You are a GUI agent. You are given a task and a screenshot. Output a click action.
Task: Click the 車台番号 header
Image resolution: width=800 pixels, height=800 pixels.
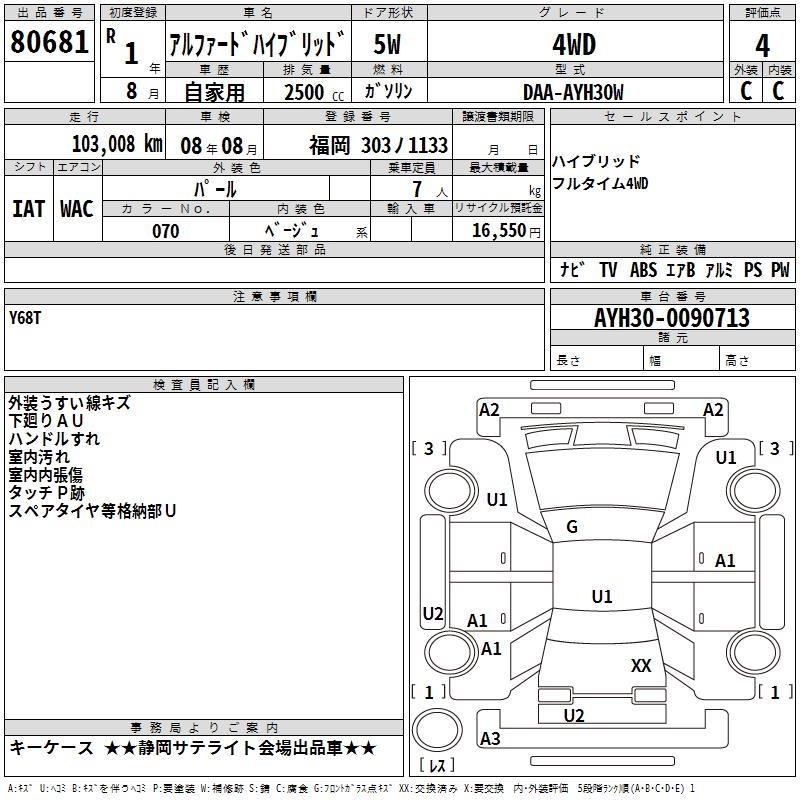coord(672,296)
